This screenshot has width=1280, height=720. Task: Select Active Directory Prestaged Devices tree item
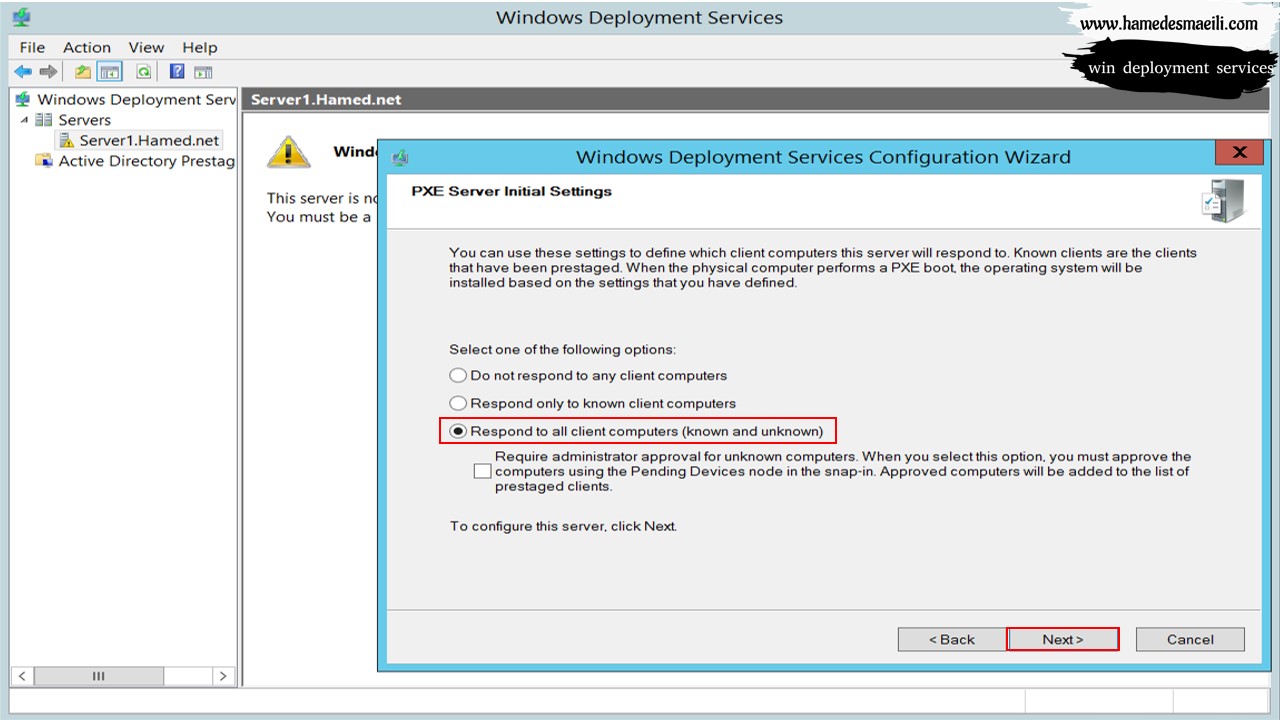coord(147,161)
